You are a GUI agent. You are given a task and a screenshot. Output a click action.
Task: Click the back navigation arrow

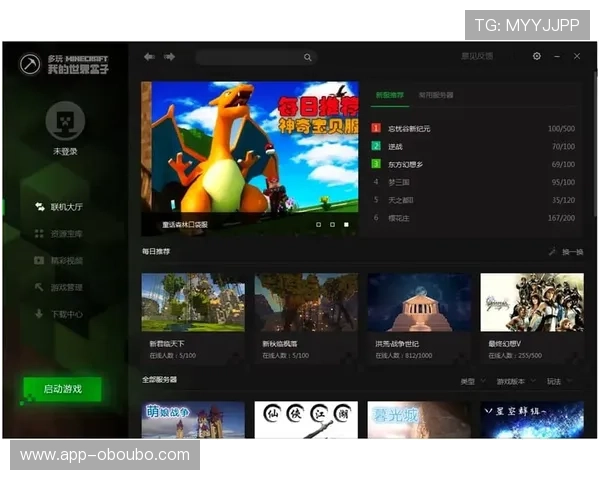point(149,57)
